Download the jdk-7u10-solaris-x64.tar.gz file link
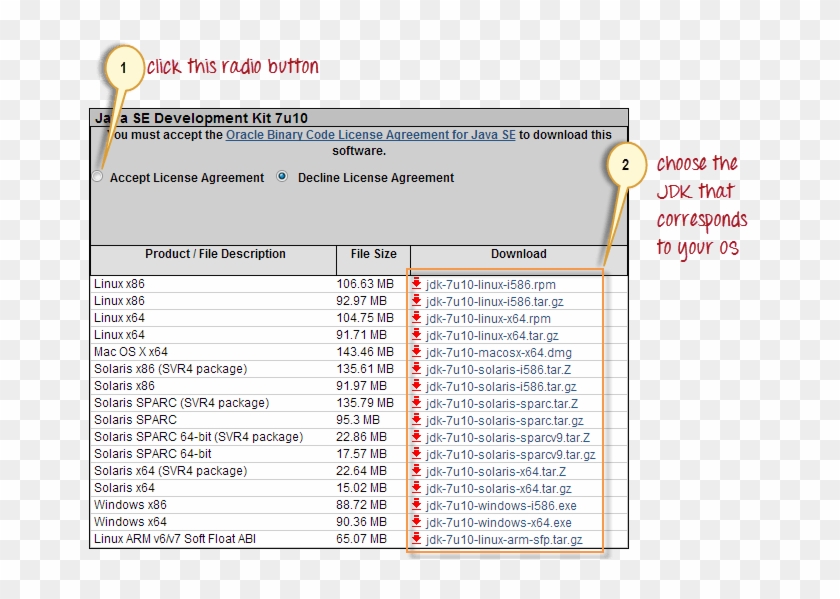 click(499, 489)
